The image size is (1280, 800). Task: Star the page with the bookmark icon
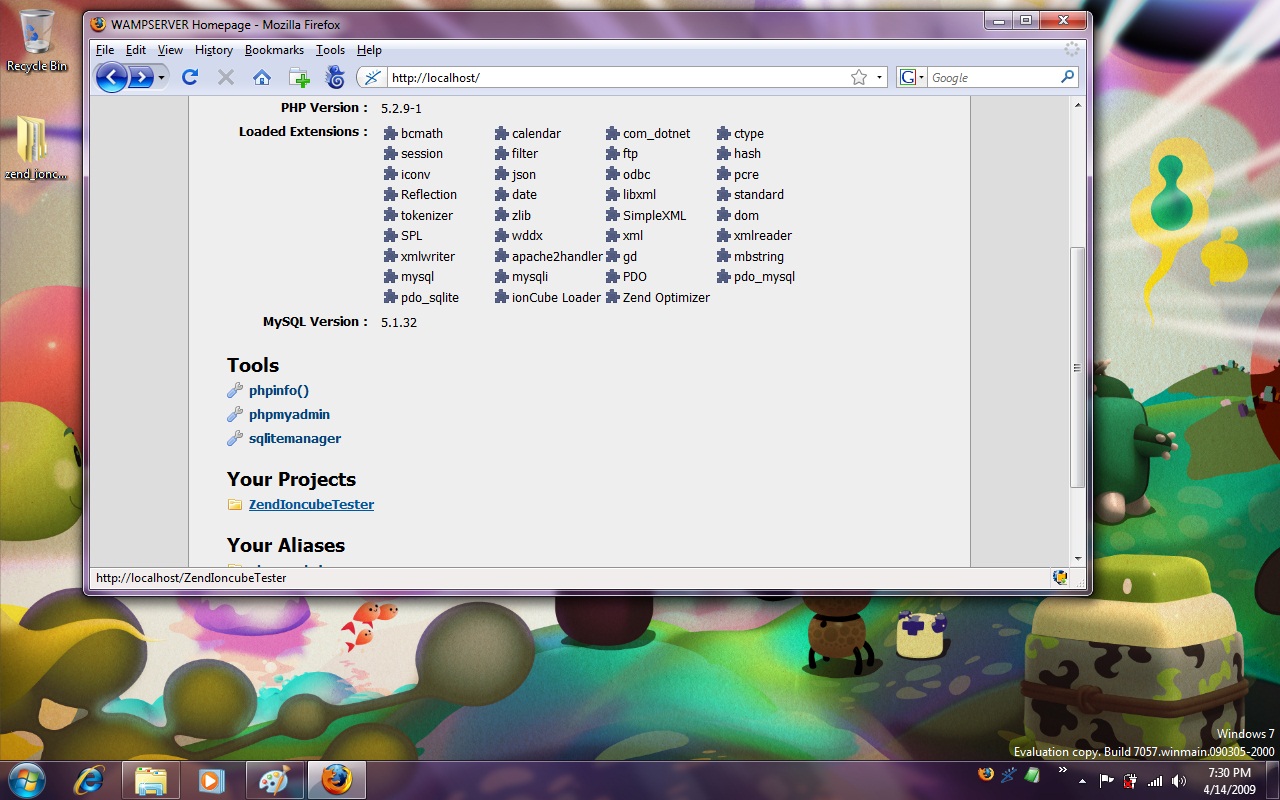(858, 77)
